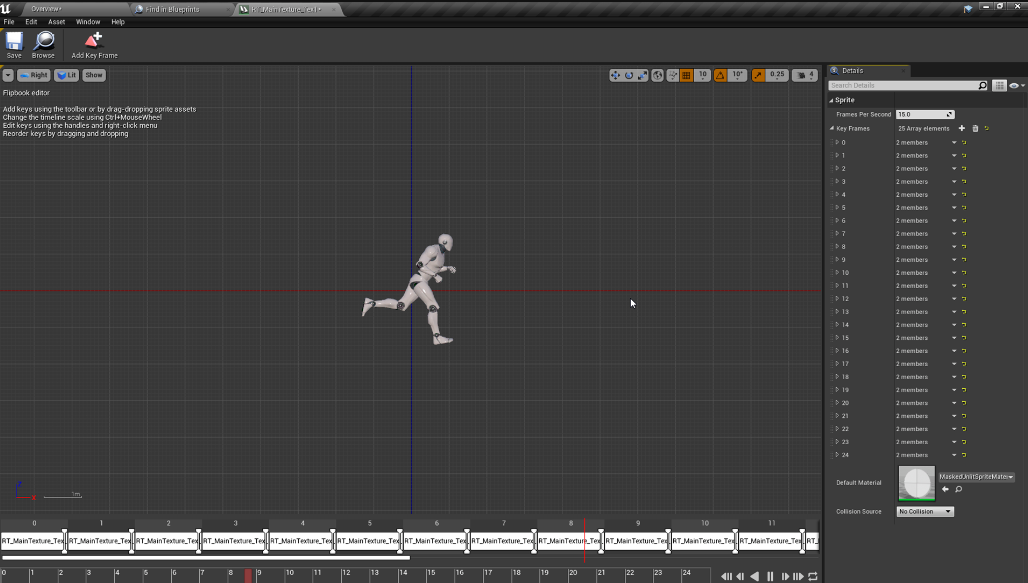Open the File menu
This screenshot has width=1028, height=583.
(x=9, y=22)
